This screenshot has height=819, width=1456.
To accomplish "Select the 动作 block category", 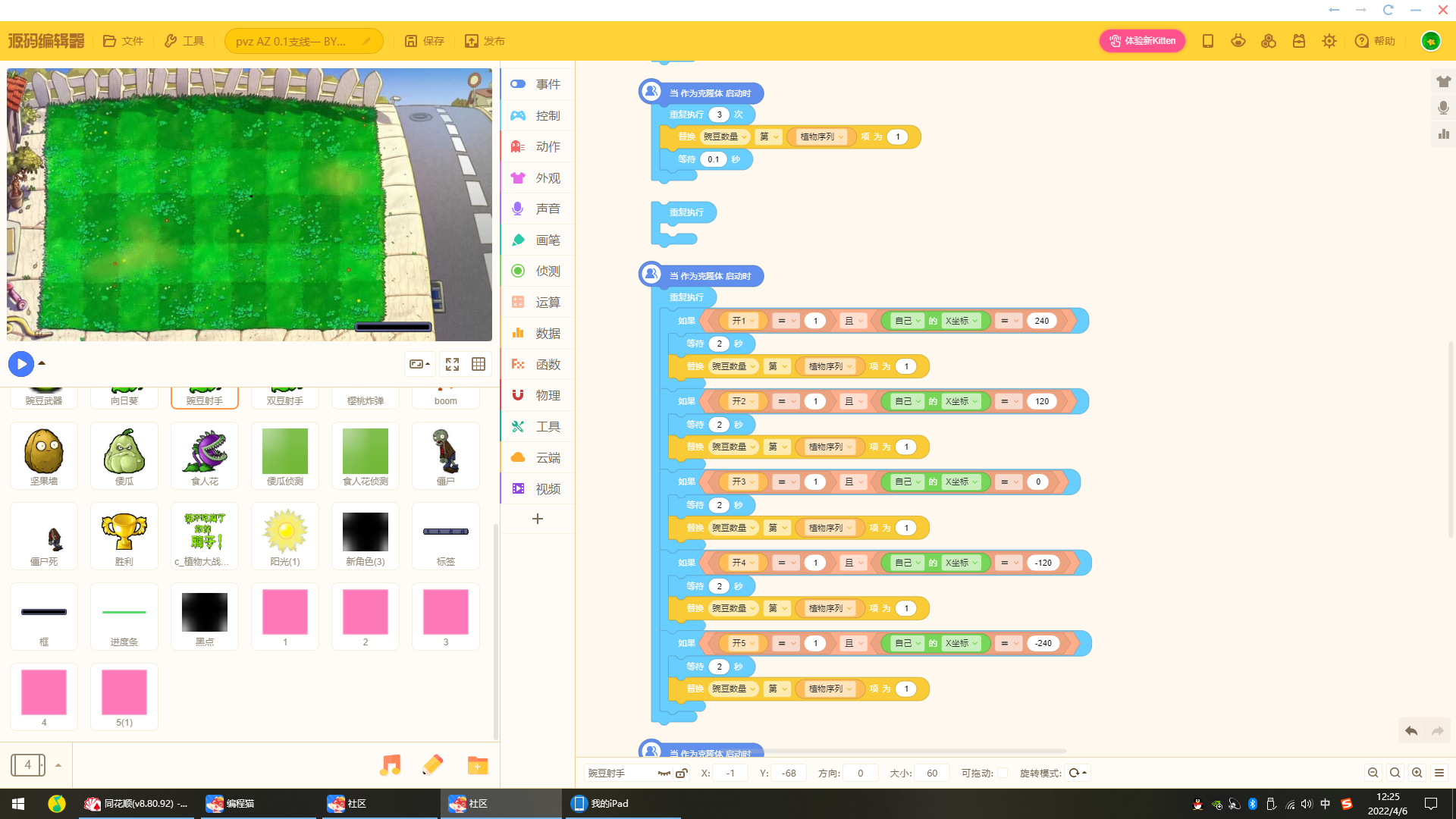I will [x=538, y=146].
